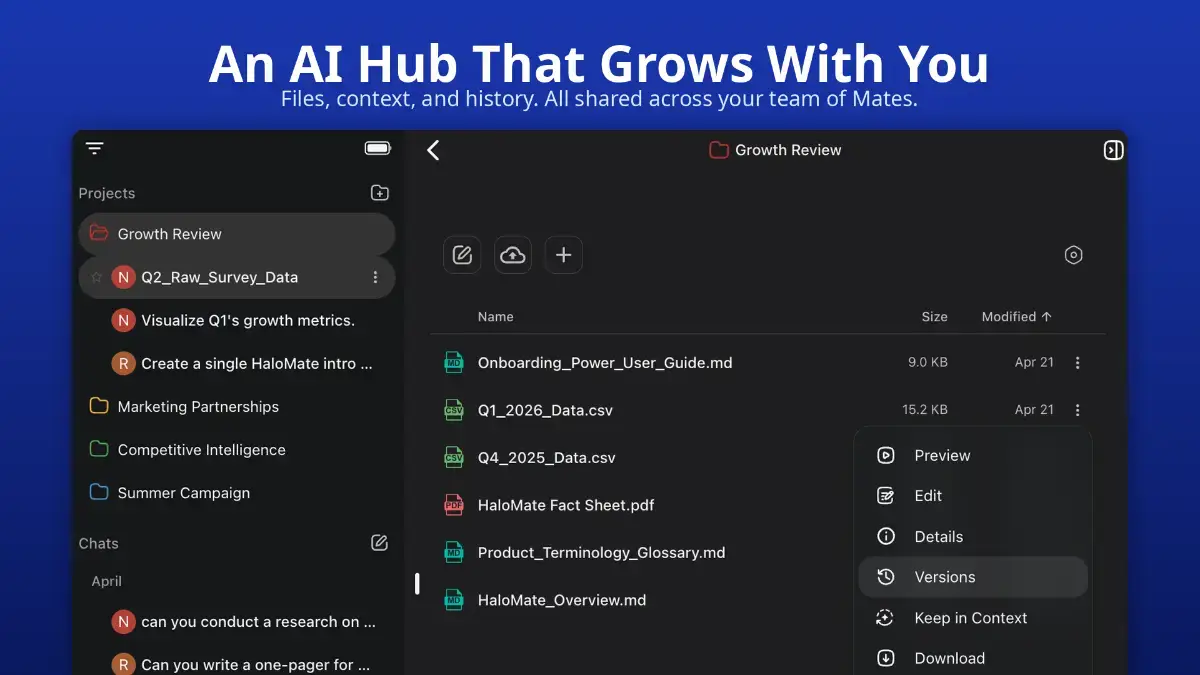The height and width of the screenshot is (675, 1200).
Task: Select the Growth Review project
Action: pos(237,234)
